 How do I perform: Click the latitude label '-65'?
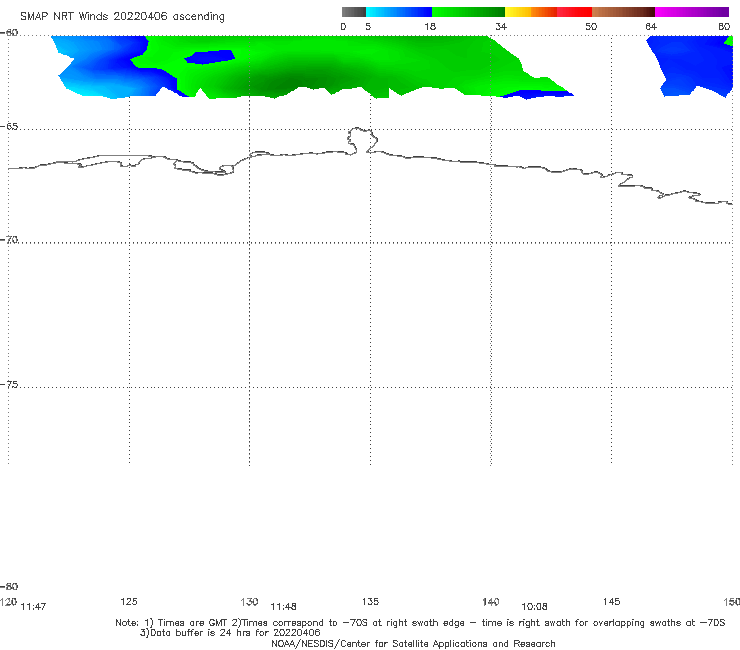[x=9, y=127]
